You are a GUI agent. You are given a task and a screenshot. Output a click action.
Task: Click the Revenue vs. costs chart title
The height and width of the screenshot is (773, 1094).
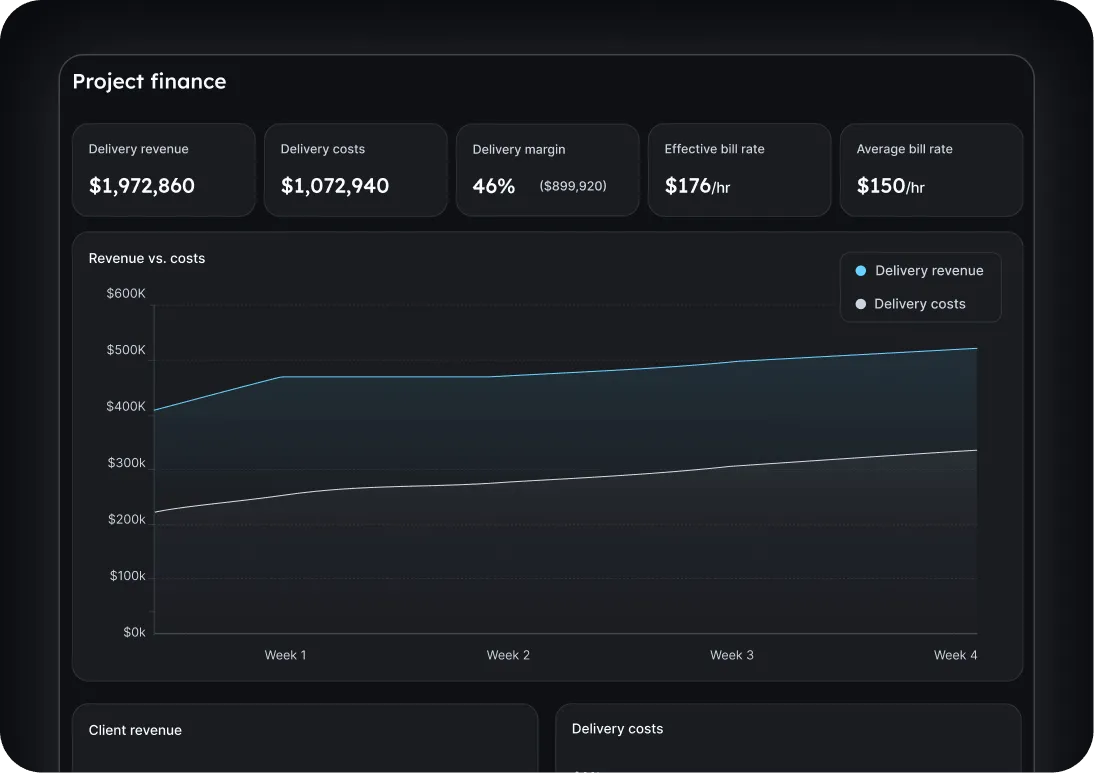coord(147,258)
